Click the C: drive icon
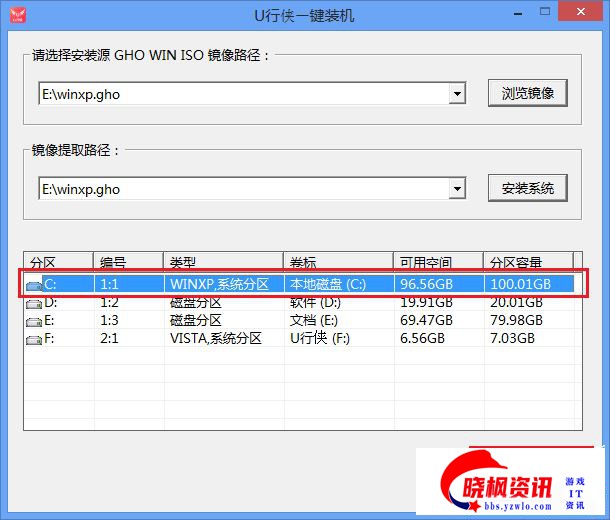The width and height of the screenshot is (610, 520). click(35, 285)
